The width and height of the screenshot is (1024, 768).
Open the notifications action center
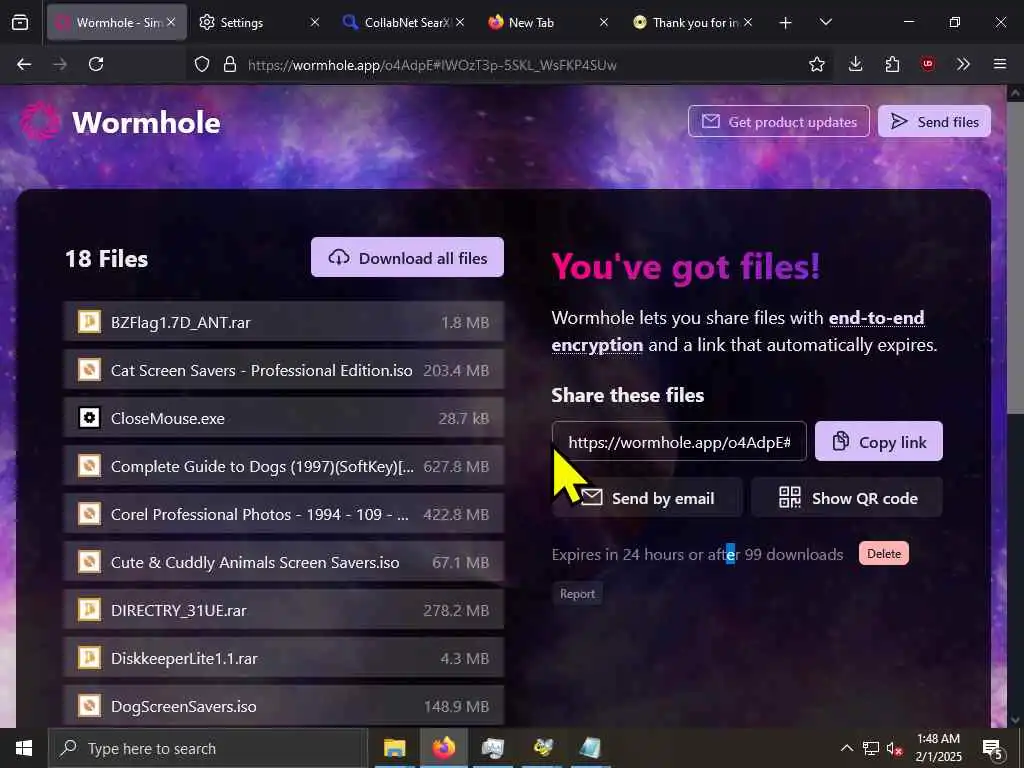pyautogui.click(x=992, y=748)
